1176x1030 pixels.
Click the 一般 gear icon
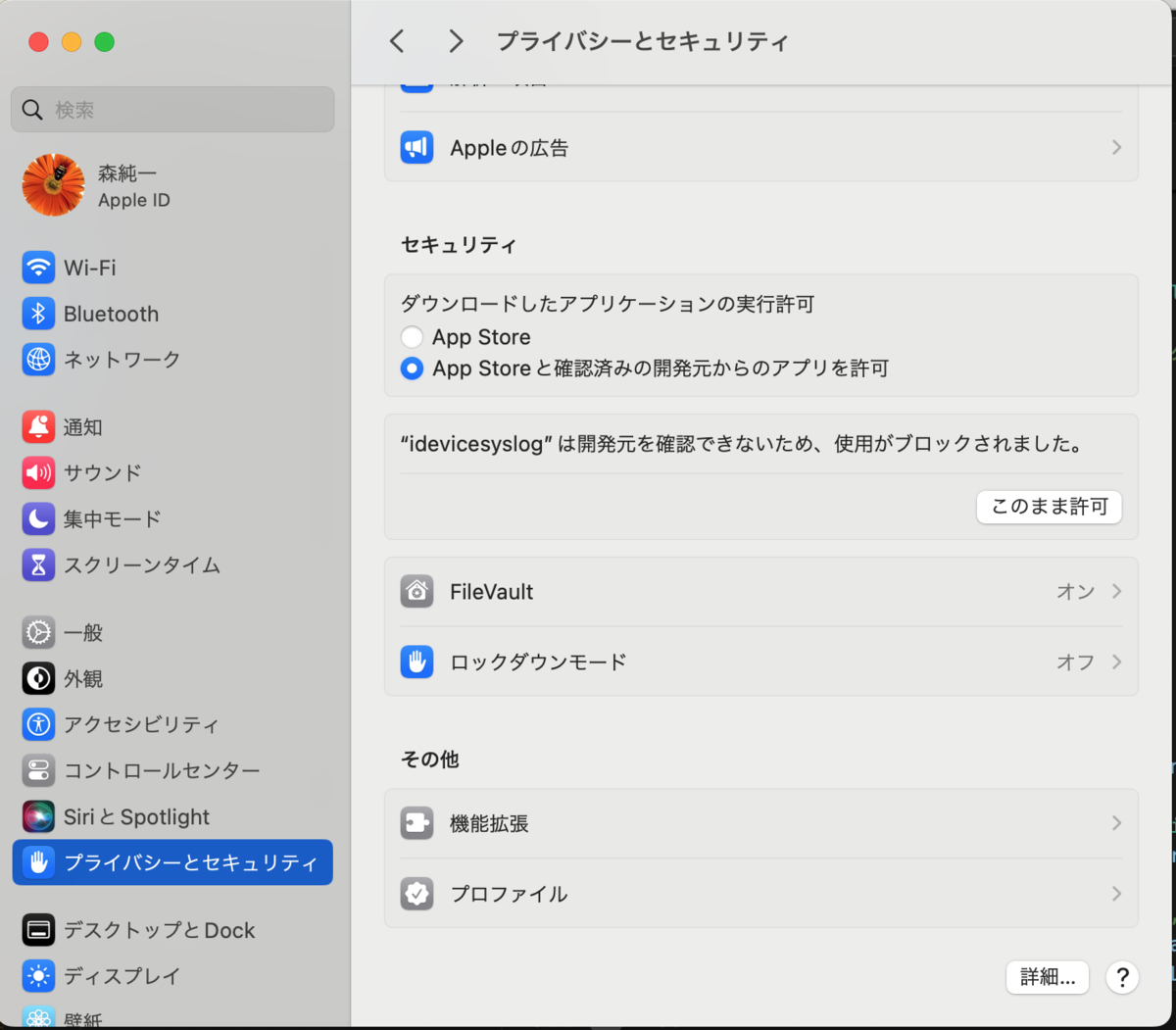[38, 633]
